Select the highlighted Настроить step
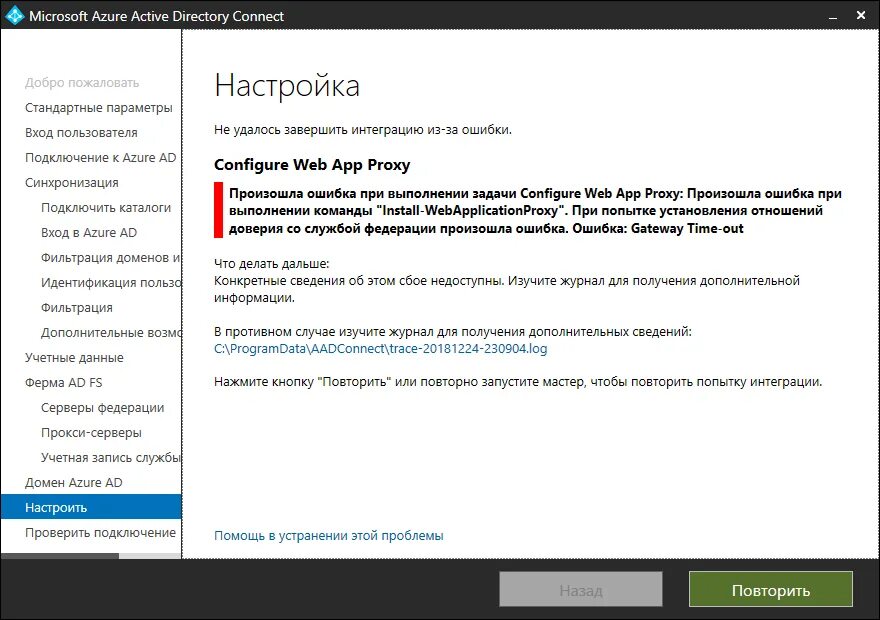This screenshot has height=620, width=880. coord(91,507)
